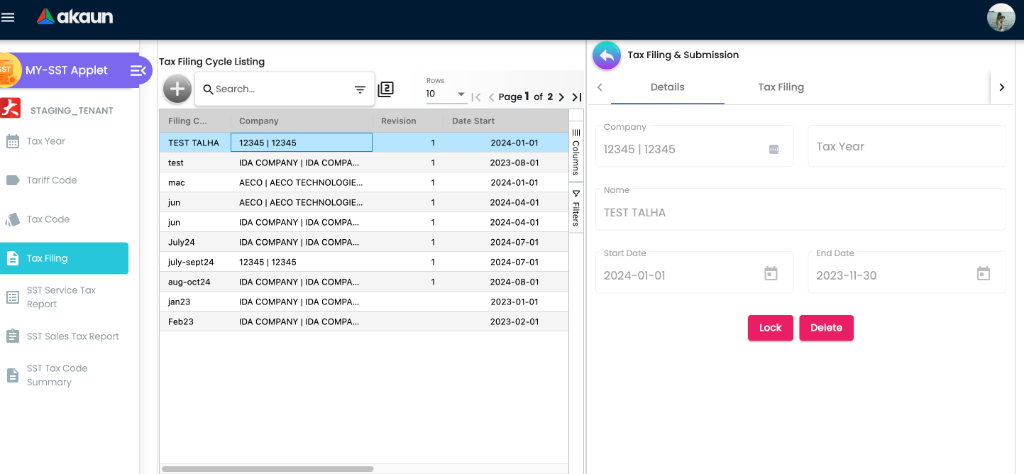Open the Rows per page dropdown

(x=446, y=94)
